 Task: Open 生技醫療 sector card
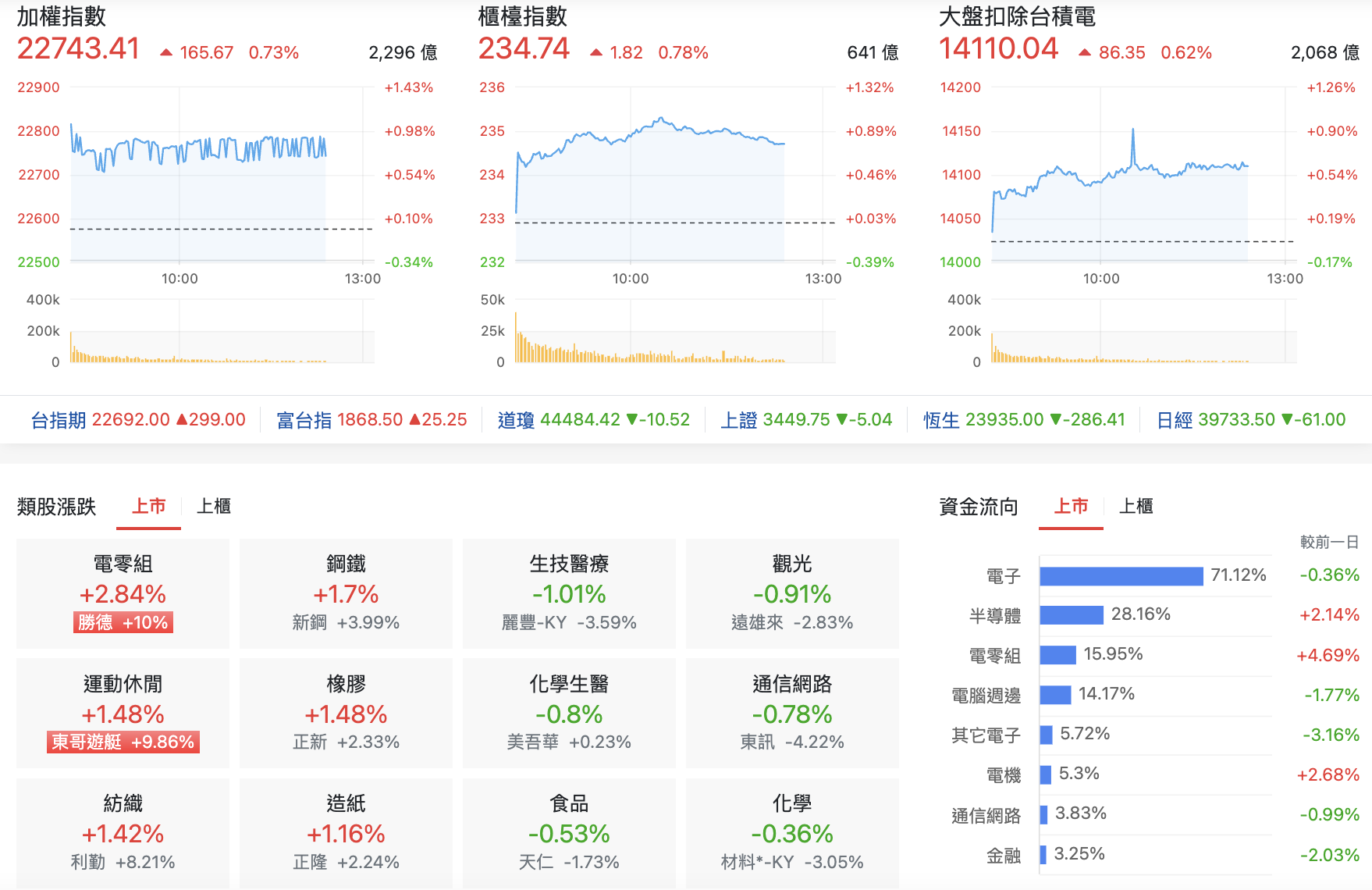click(x=569, y=593)
